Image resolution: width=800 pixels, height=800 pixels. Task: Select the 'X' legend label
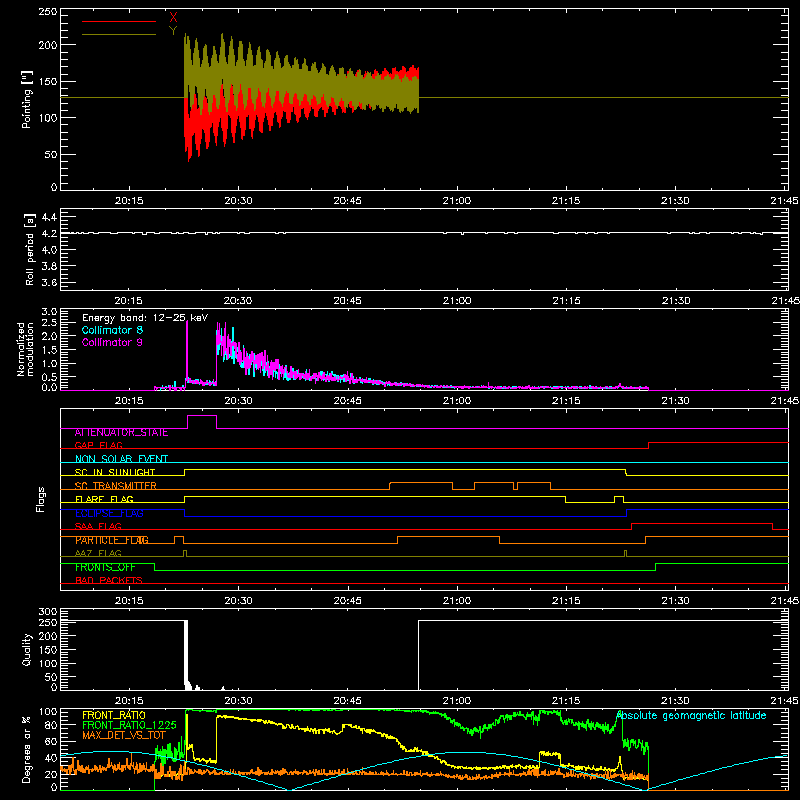pyautogui.click(x=173, y=18)
